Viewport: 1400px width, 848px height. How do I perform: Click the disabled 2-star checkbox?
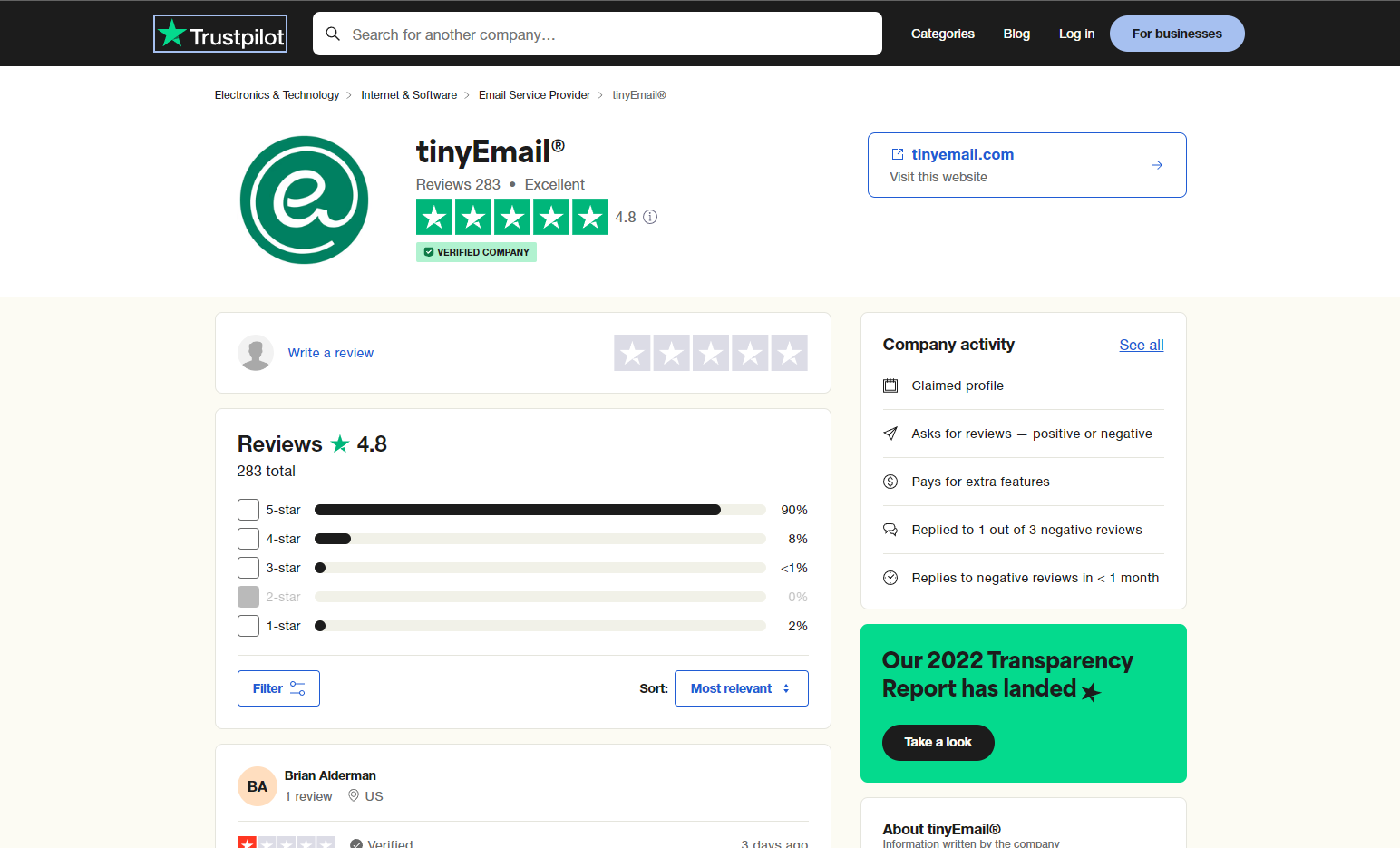(248, 597)
